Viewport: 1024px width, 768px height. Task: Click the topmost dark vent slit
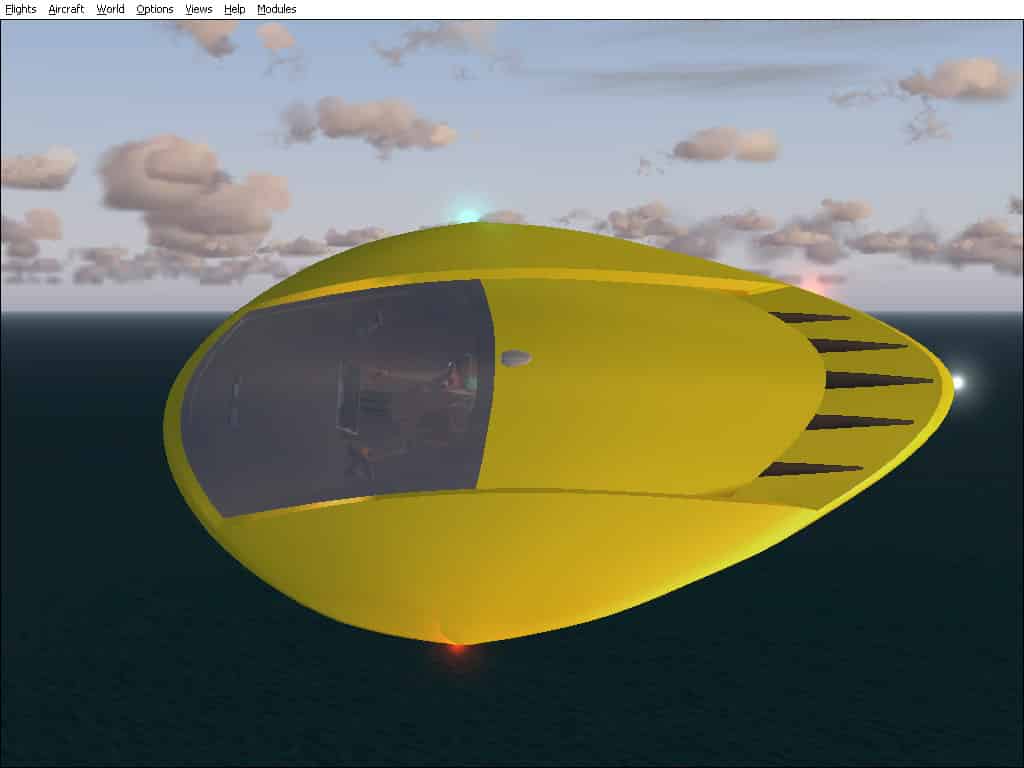[x=808, y=317]
